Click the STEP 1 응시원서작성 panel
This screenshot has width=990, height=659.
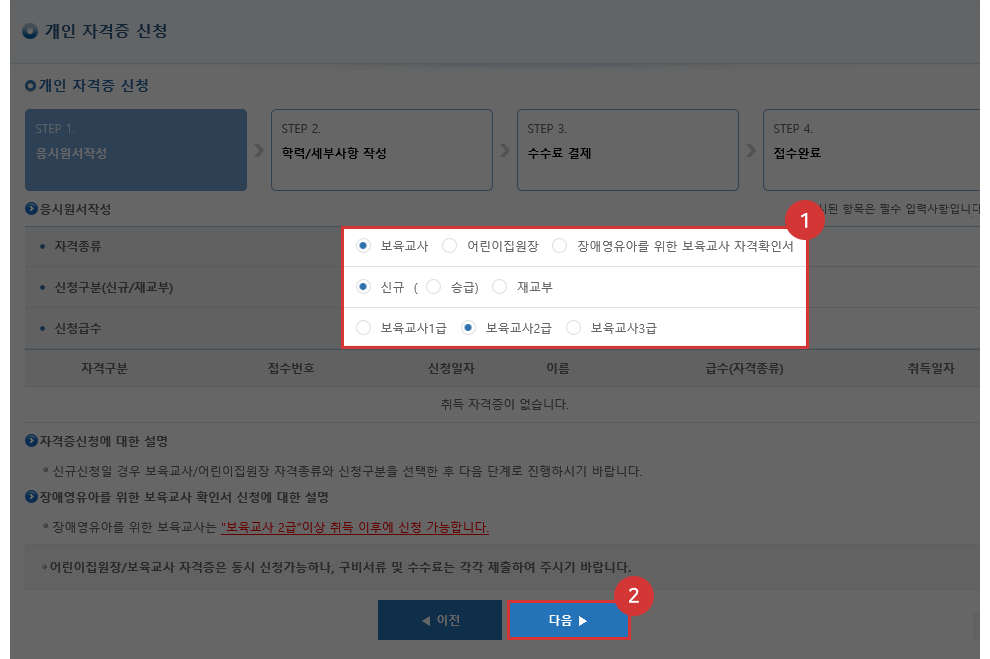click(x=136, y=149)
